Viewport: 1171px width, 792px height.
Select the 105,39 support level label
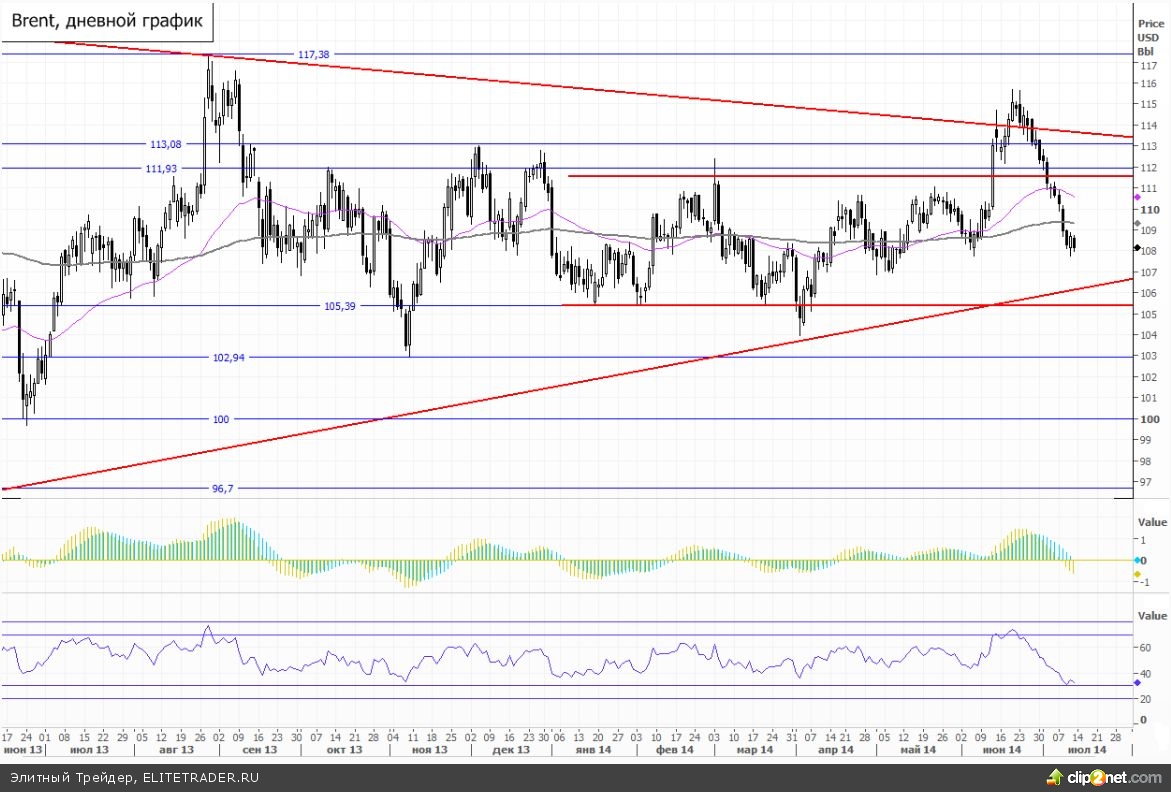340,306
